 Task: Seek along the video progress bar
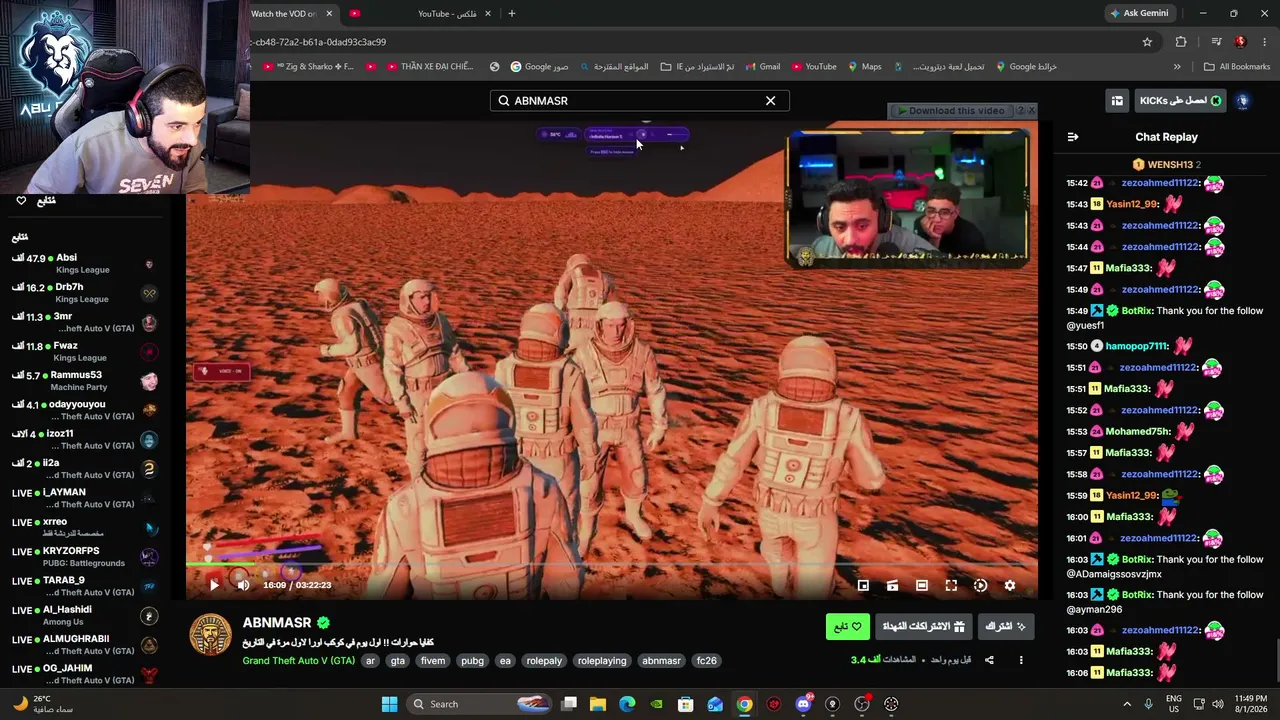612,566
